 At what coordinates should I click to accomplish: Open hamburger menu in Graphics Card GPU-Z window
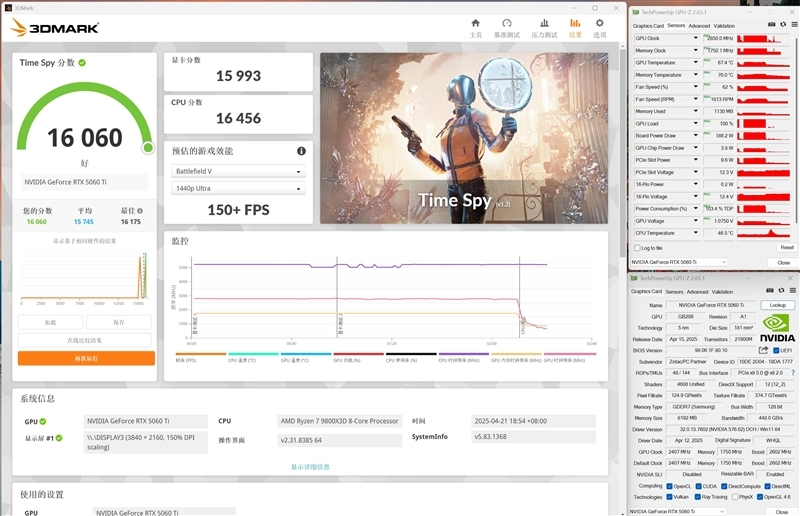(792, 290)
